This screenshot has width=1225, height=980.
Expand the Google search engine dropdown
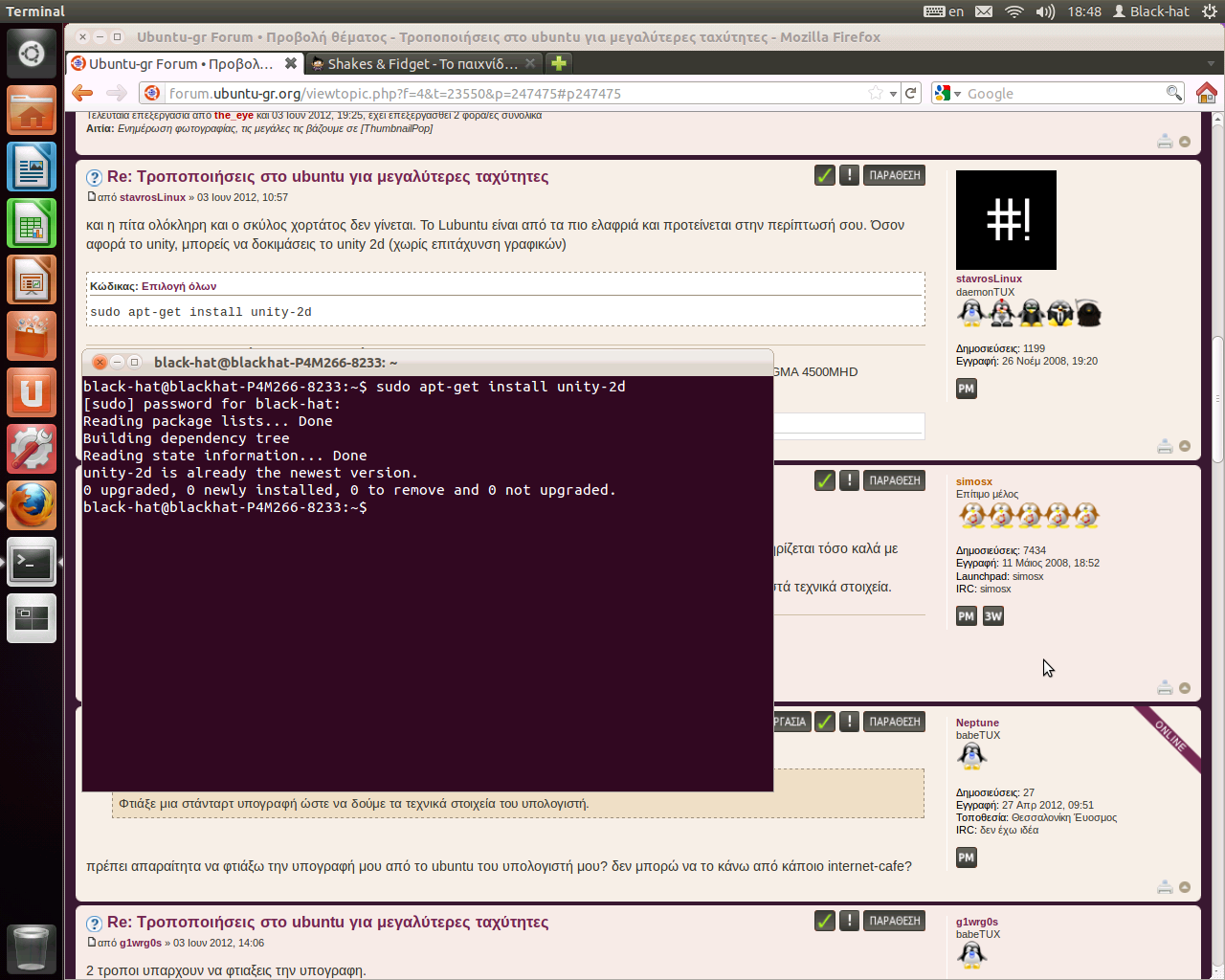(x=947, y=93)
